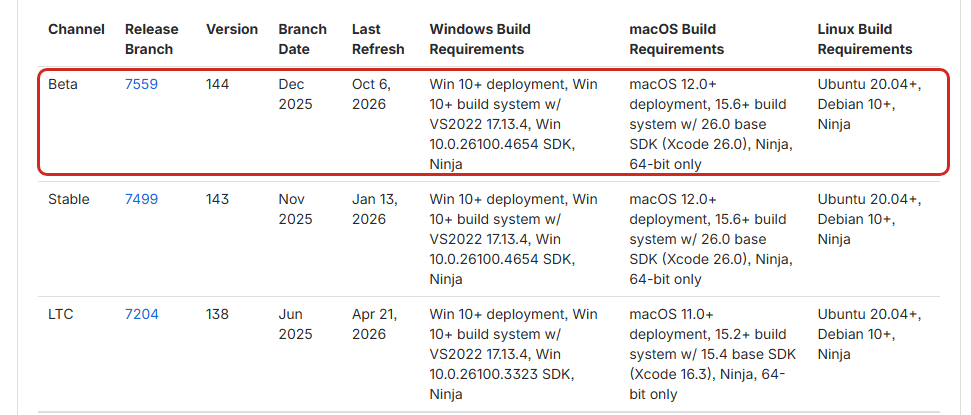Image resolution: width=971 pixels, height=415 pixels.
Task: Click the macOS Build Requirements header
Action: (677, 39)
